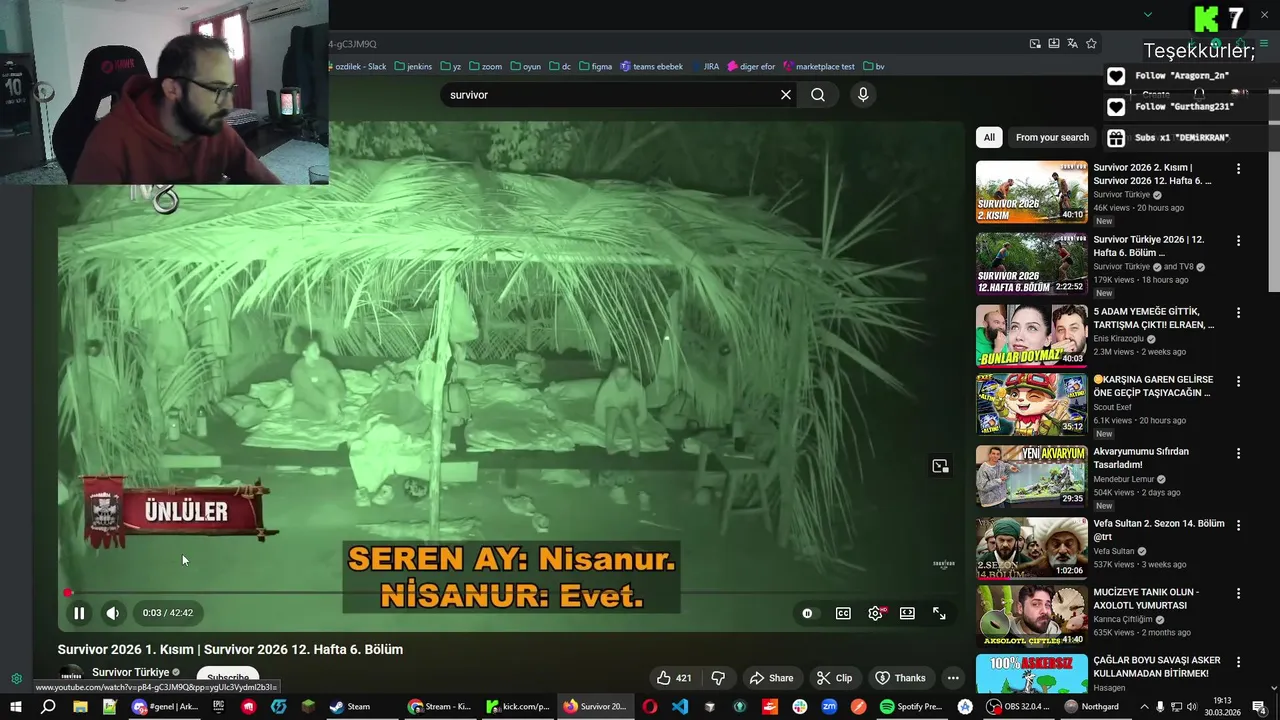Open the teams ebebek bookmark
1280x720 pixels.
651,67
